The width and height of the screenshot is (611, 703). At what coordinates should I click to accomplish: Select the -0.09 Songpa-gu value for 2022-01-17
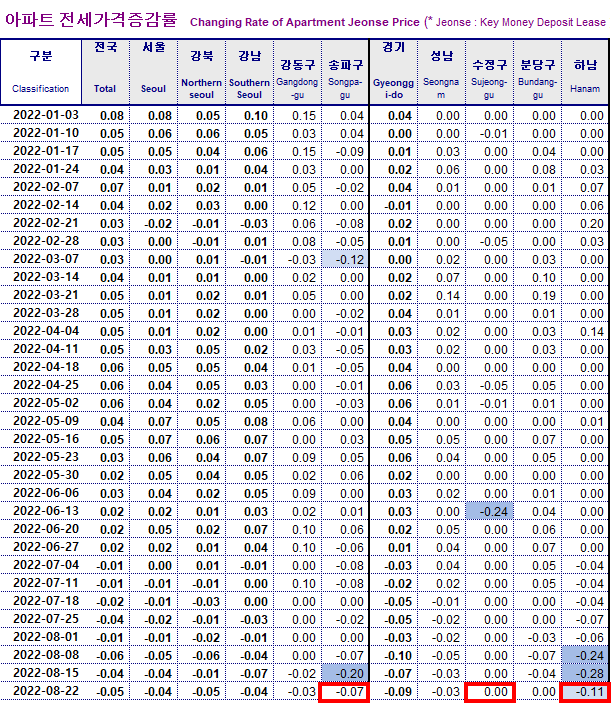click(x=350, y=152)
